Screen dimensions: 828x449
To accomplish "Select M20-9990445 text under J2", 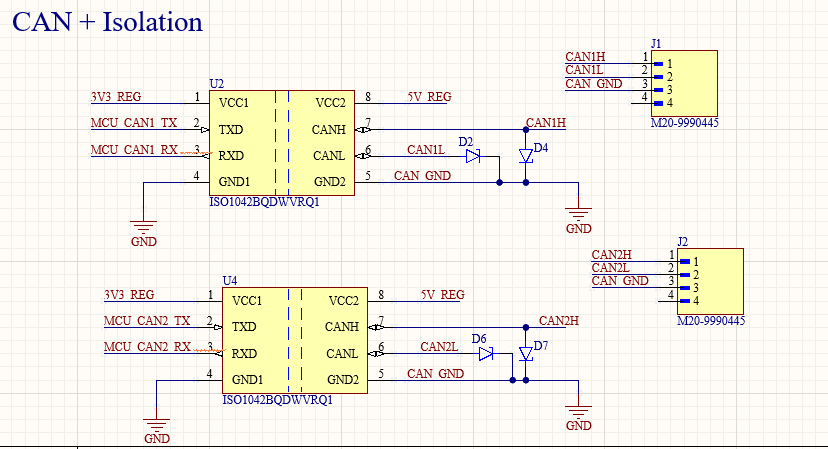I will 711,321.
